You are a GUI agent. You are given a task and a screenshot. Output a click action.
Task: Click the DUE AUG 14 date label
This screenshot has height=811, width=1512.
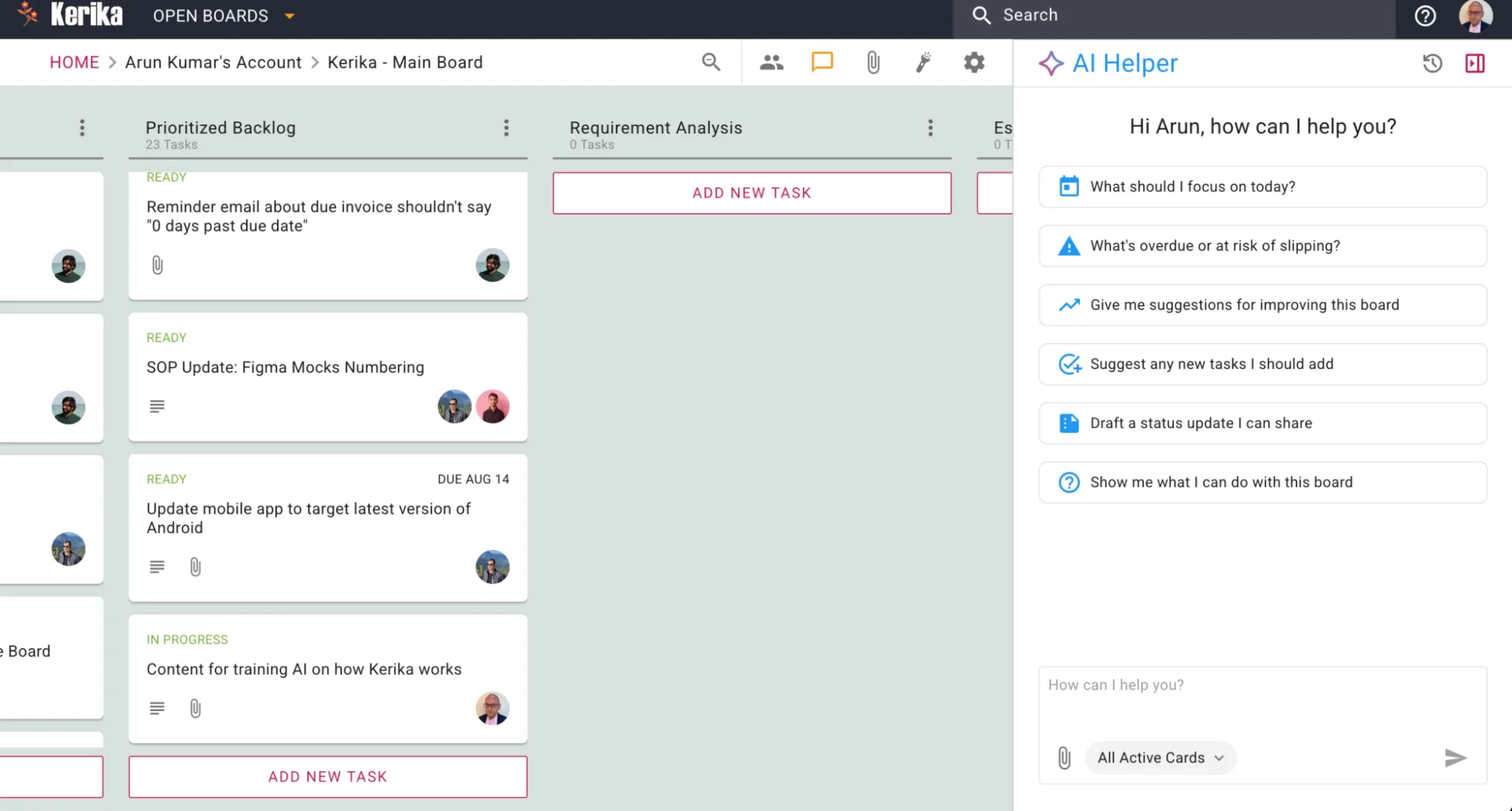tap(473, 479)
